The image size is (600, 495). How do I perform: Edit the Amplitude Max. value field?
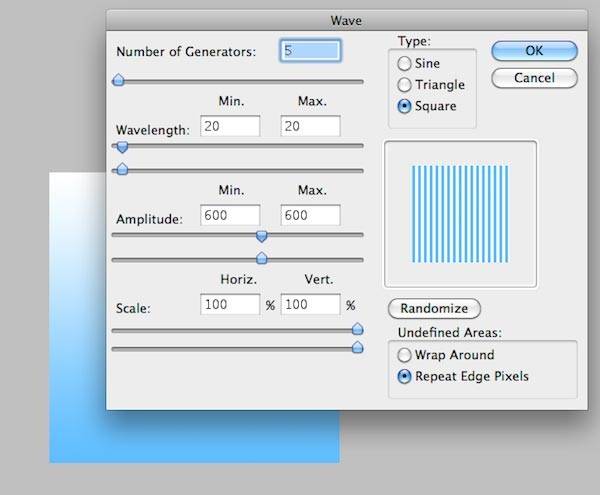click(x=310, y=215)
